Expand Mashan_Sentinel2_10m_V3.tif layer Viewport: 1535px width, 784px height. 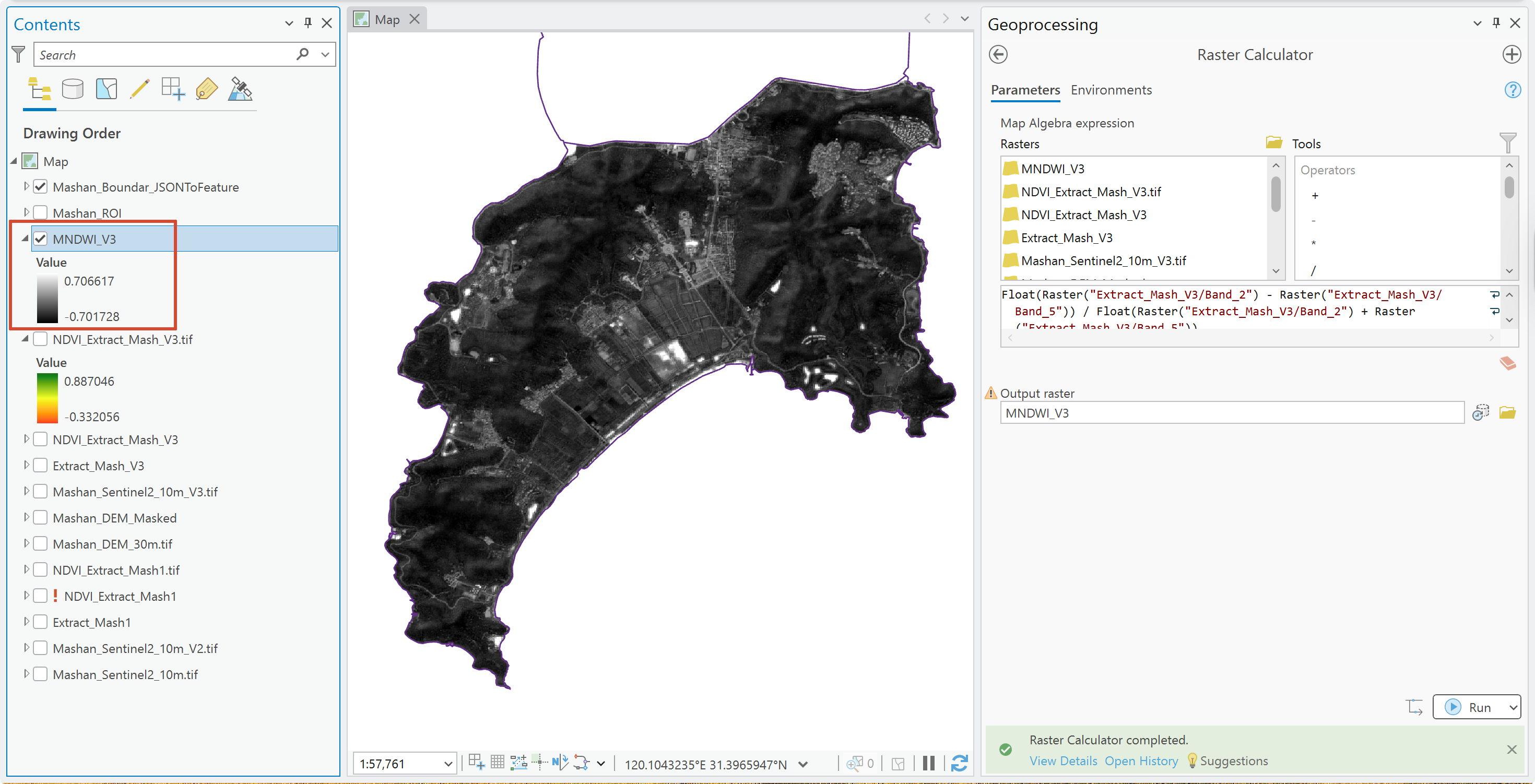[x=26, y=491]
